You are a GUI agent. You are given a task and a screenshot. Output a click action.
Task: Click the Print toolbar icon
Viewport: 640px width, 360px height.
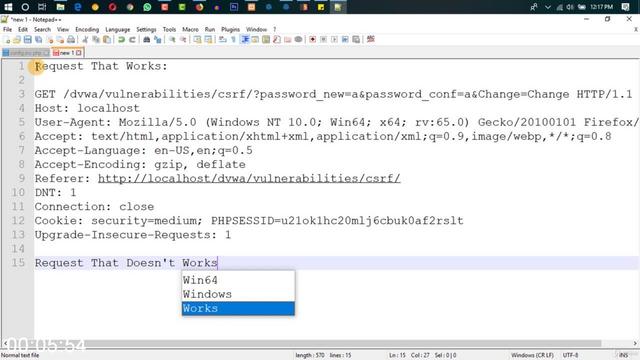click(71, 39)
